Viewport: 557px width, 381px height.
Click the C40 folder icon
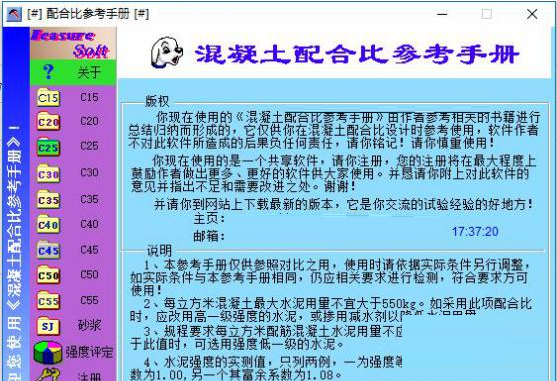point(48,224)
